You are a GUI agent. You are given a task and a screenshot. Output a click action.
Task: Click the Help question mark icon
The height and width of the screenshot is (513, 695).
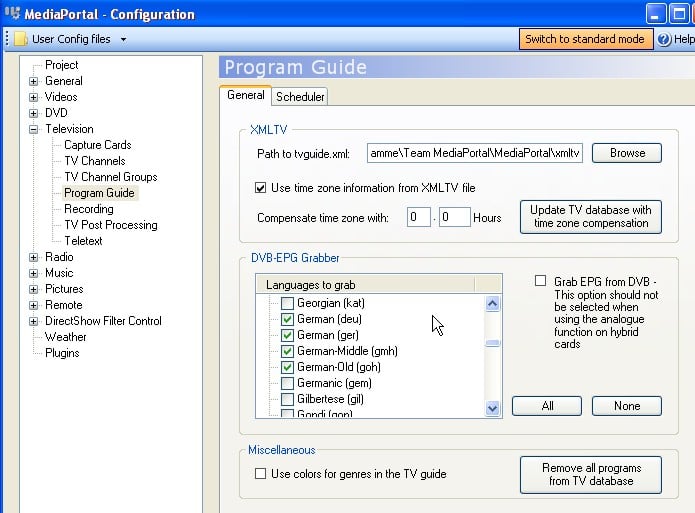[664, 39]
